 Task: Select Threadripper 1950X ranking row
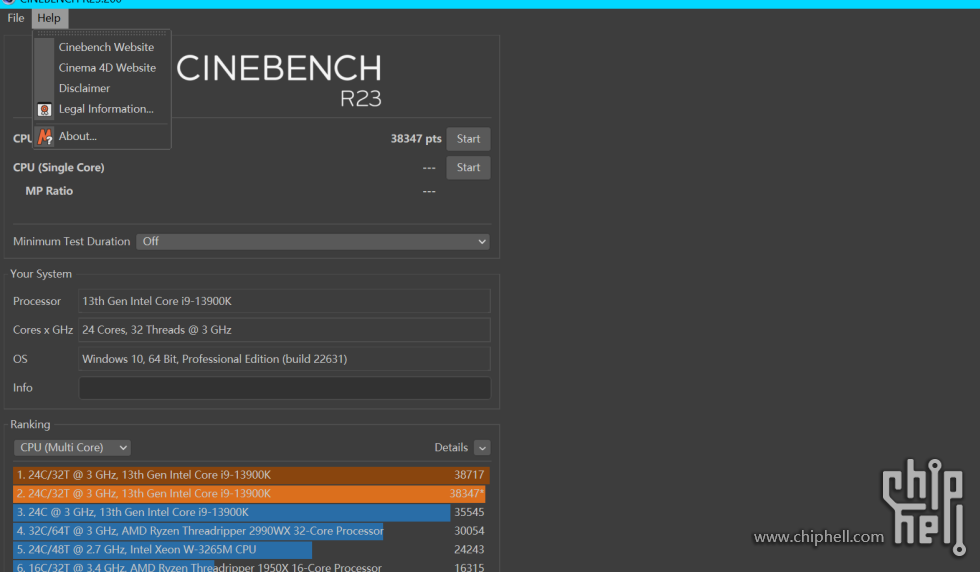pos(251,567)
